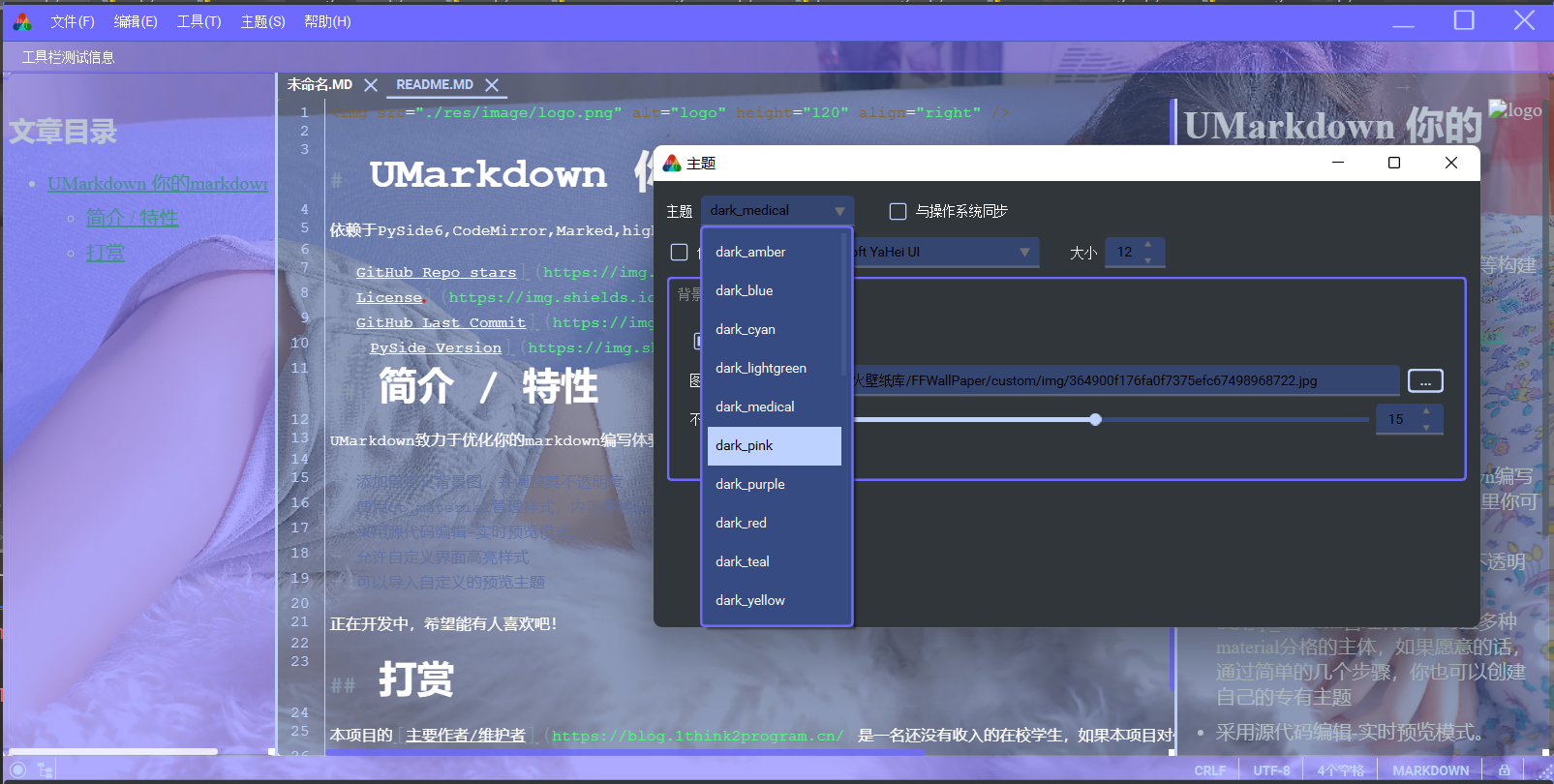Open the 主题(S) menu
The height and width of the screenshot is (784, 1554).
[x=262, y=21]
